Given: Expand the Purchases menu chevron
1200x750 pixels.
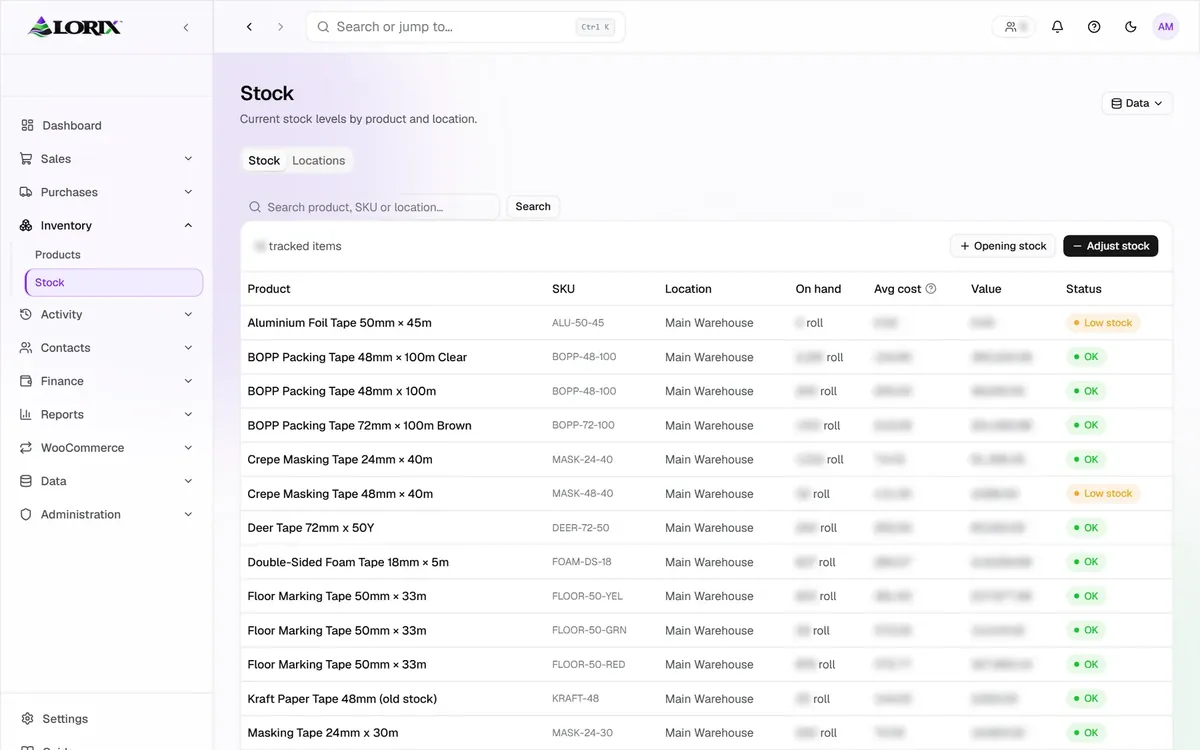Looking at the screenshot, I should tap(188, 192).
